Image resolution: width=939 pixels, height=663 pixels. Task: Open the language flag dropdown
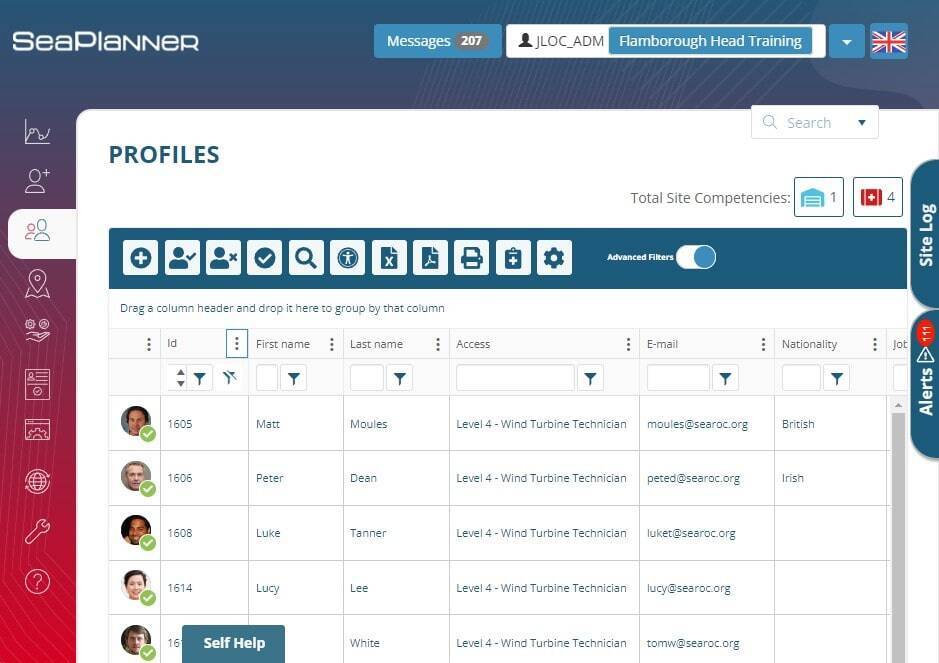(x=888, y=41)
